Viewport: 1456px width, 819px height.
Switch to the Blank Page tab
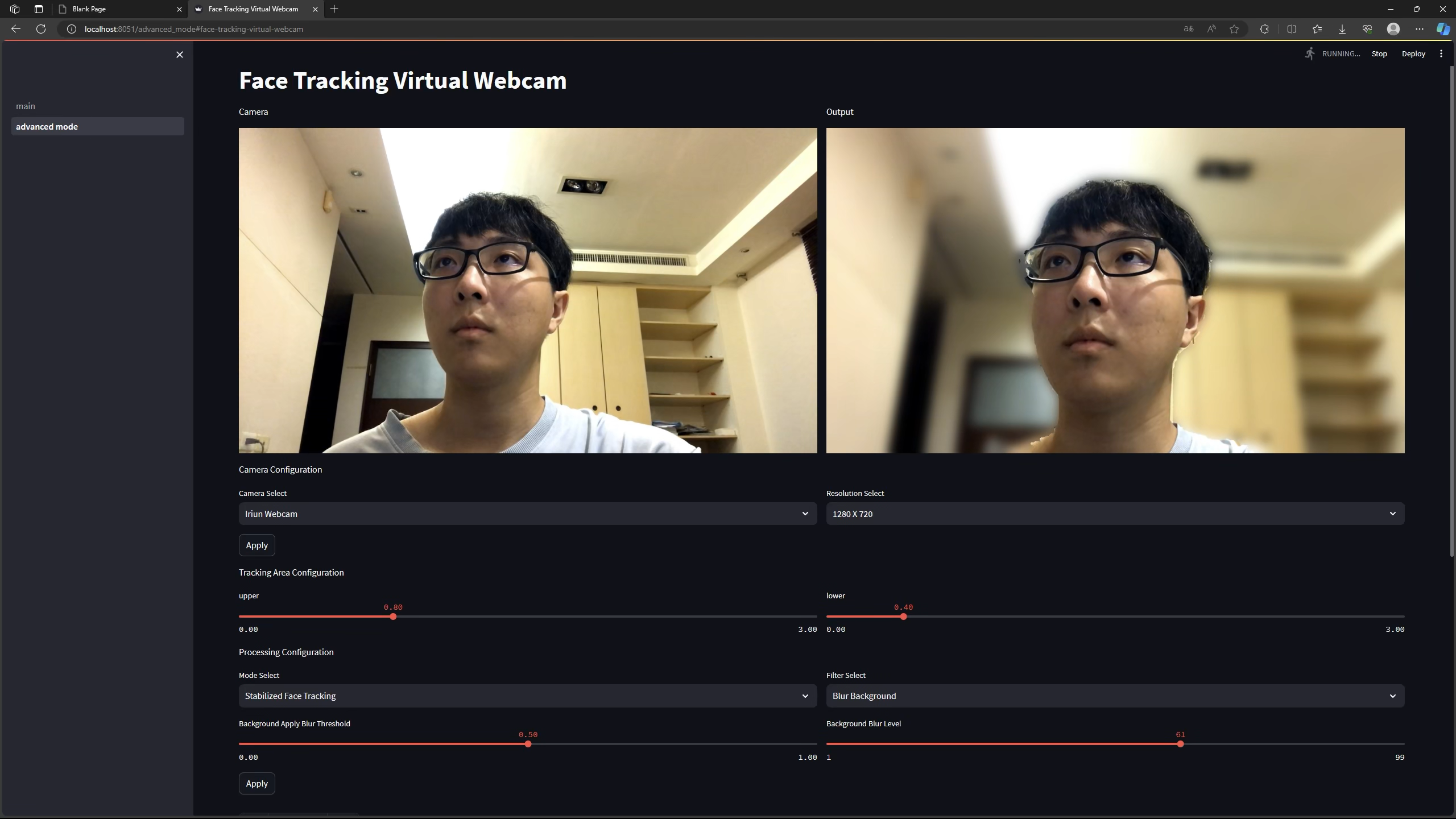coord(114,9)
